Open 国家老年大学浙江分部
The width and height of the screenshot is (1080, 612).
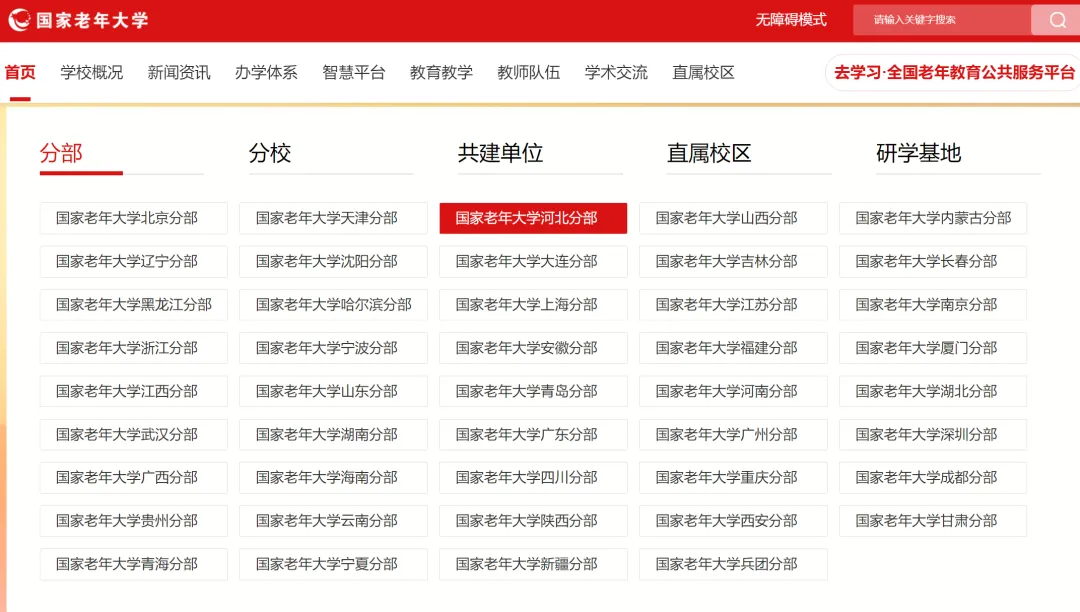[x=134, y=348]
